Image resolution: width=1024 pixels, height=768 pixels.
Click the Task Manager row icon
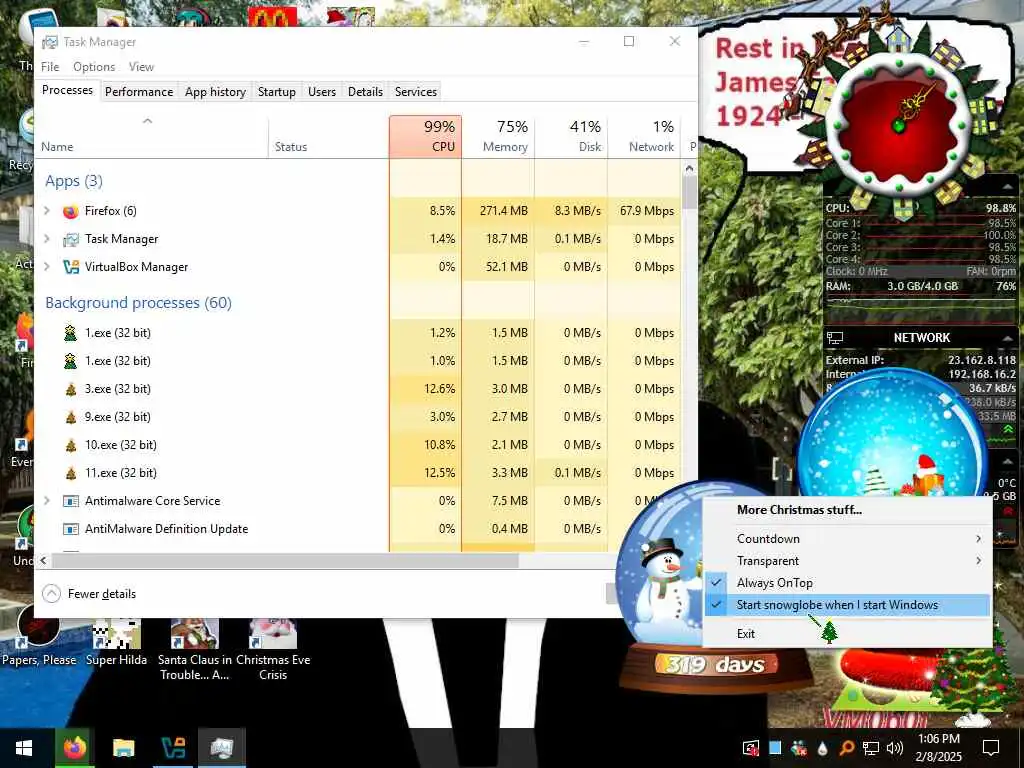coord(71,239)
